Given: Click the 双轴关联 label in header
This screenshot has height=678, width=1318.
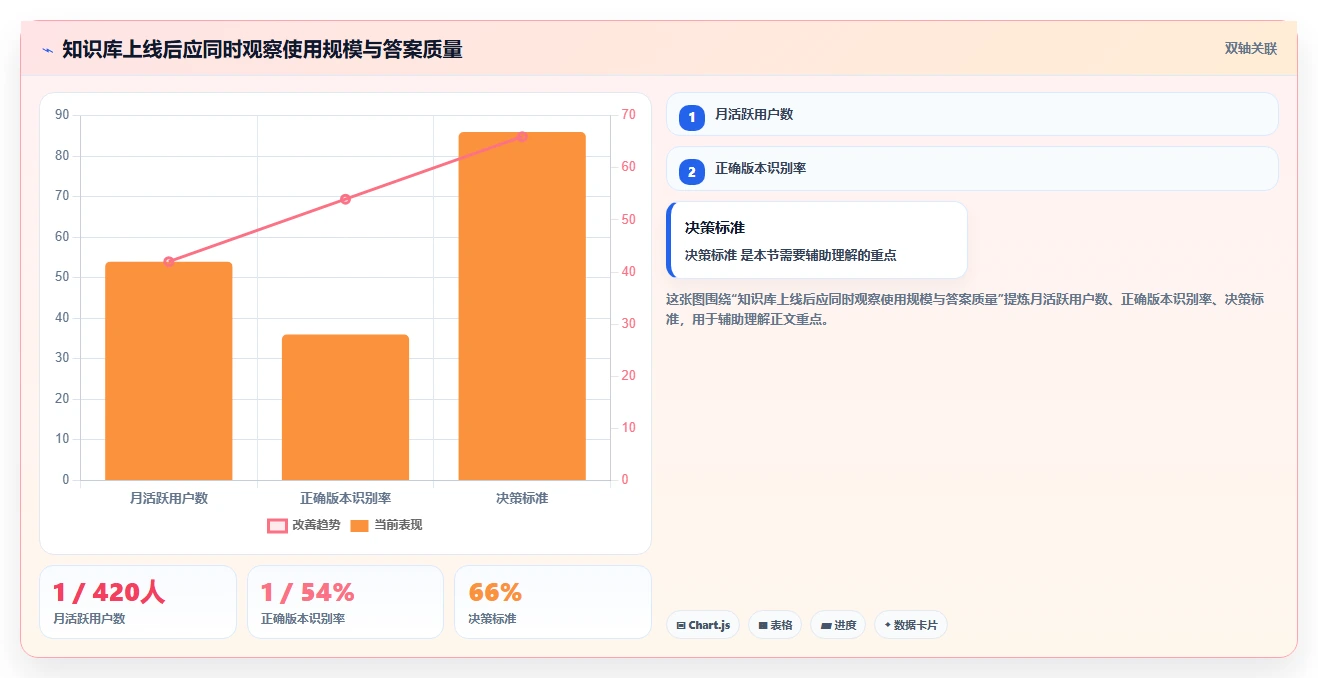Looking at the screenshot, I should pos(1251,48).
